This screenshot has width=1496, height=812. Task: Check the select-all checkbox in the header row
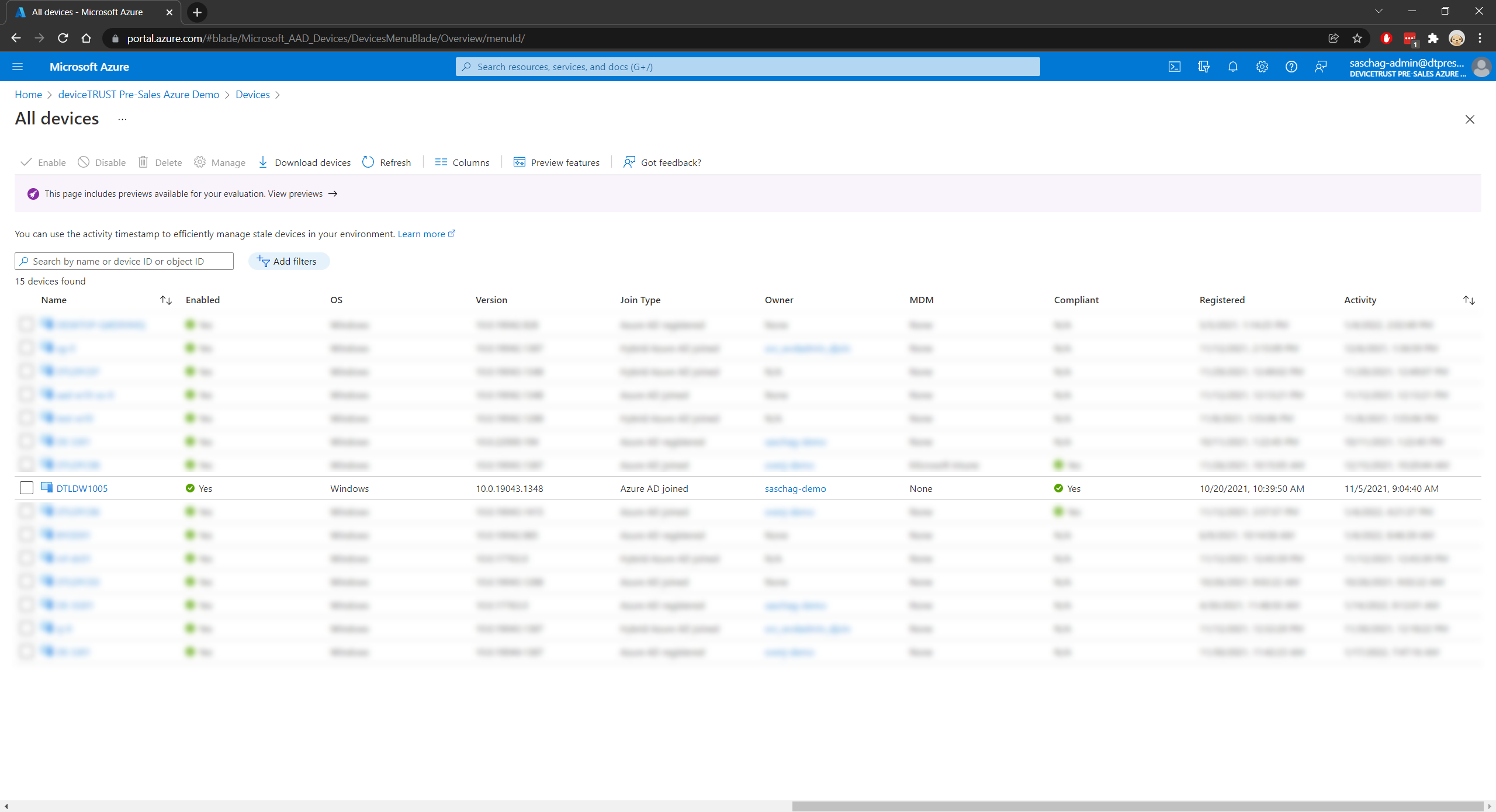[x=26, y=300]
